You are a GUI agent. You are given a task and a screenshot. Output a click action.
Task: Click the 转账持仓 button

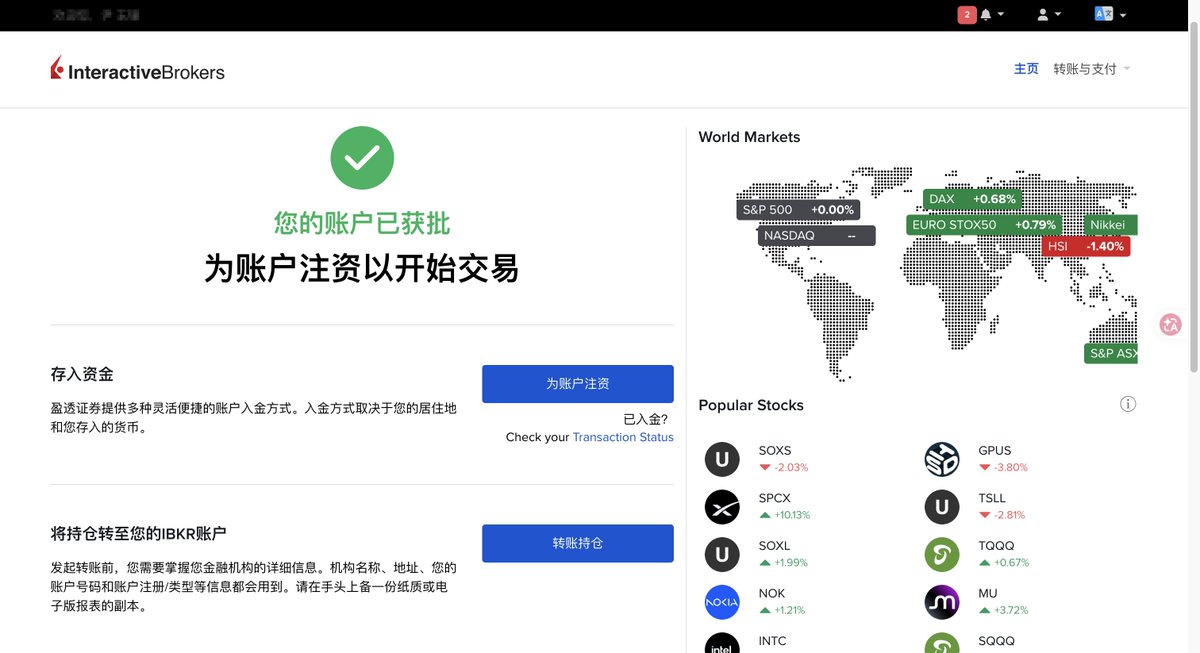(x=578, y=543)
